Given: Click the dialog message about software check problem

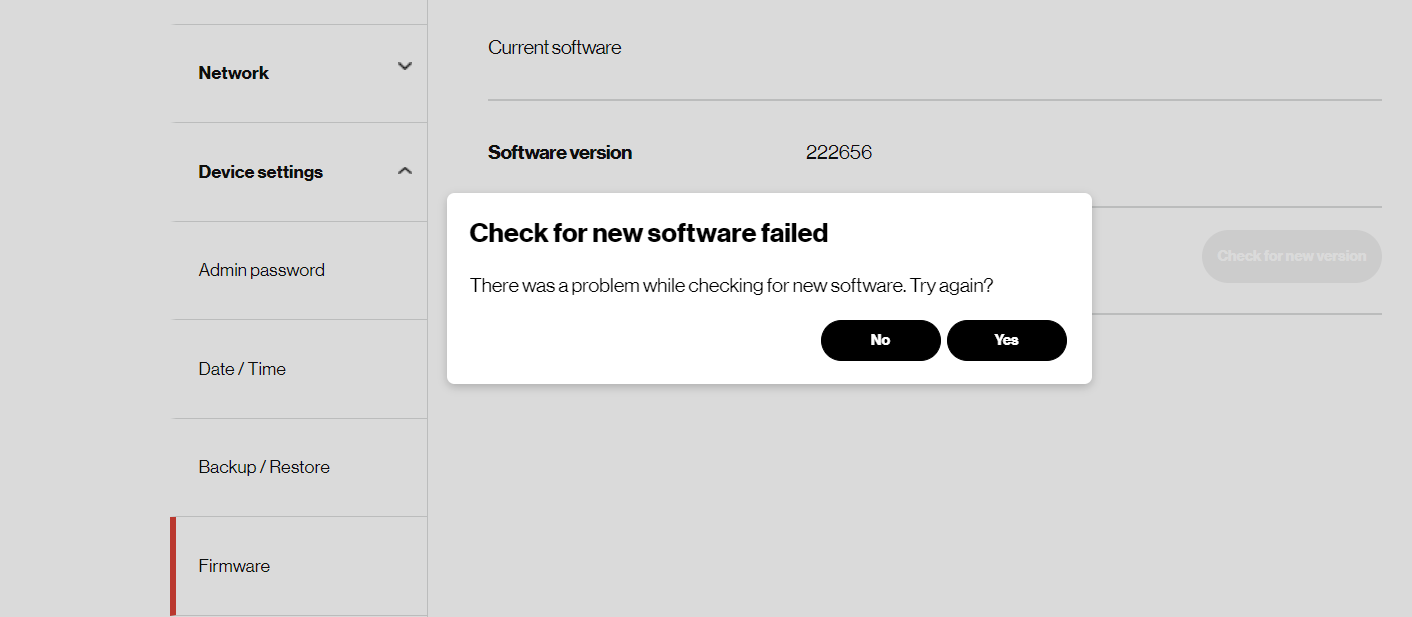Looking at the screenshot, I should (x=730, y=285).
